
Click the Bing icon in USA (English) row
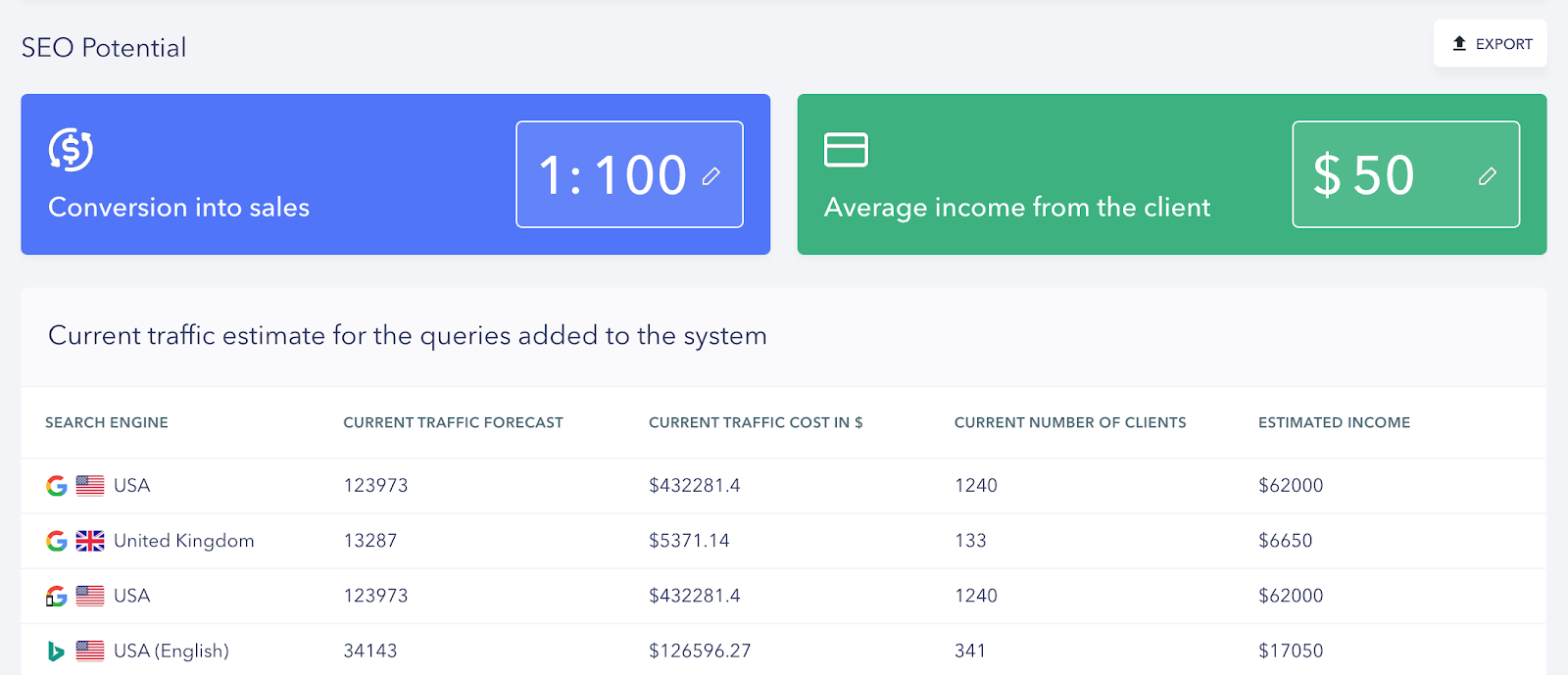(x=56, y=651)
